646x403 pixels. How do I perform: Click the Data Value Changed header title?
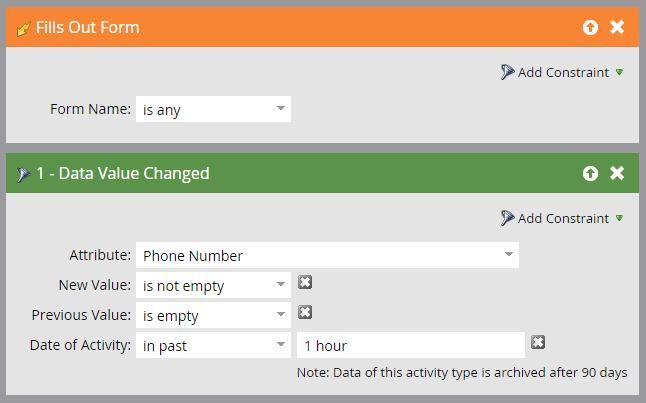click(x=123, y=173)
